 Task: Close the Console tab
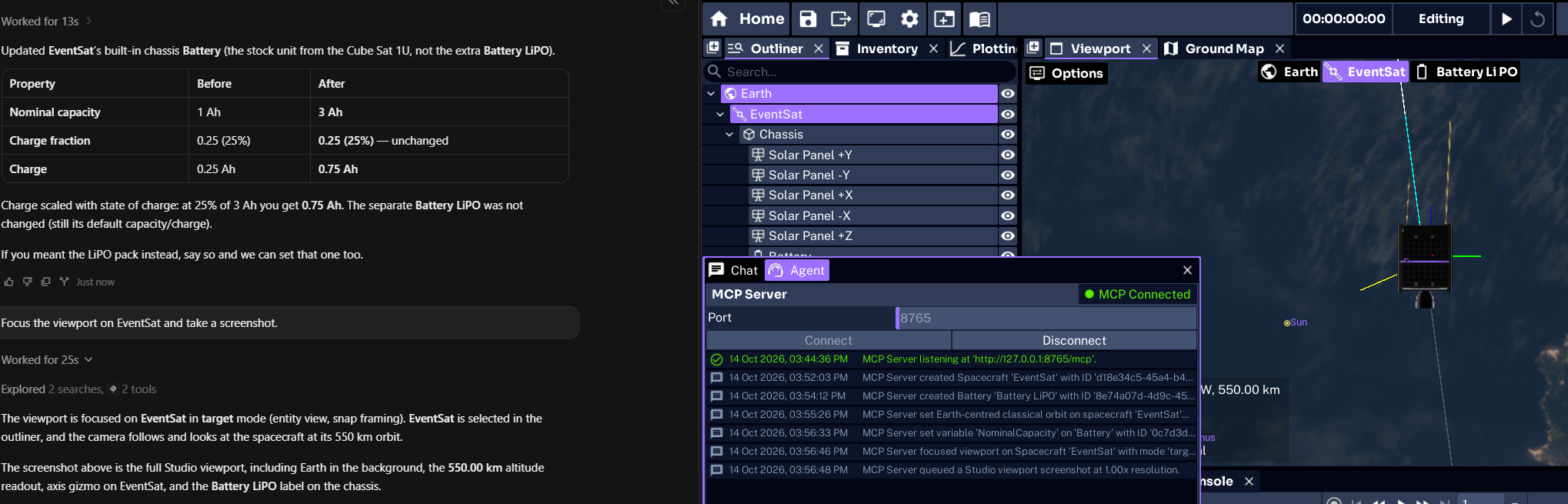coord(1249,481)
